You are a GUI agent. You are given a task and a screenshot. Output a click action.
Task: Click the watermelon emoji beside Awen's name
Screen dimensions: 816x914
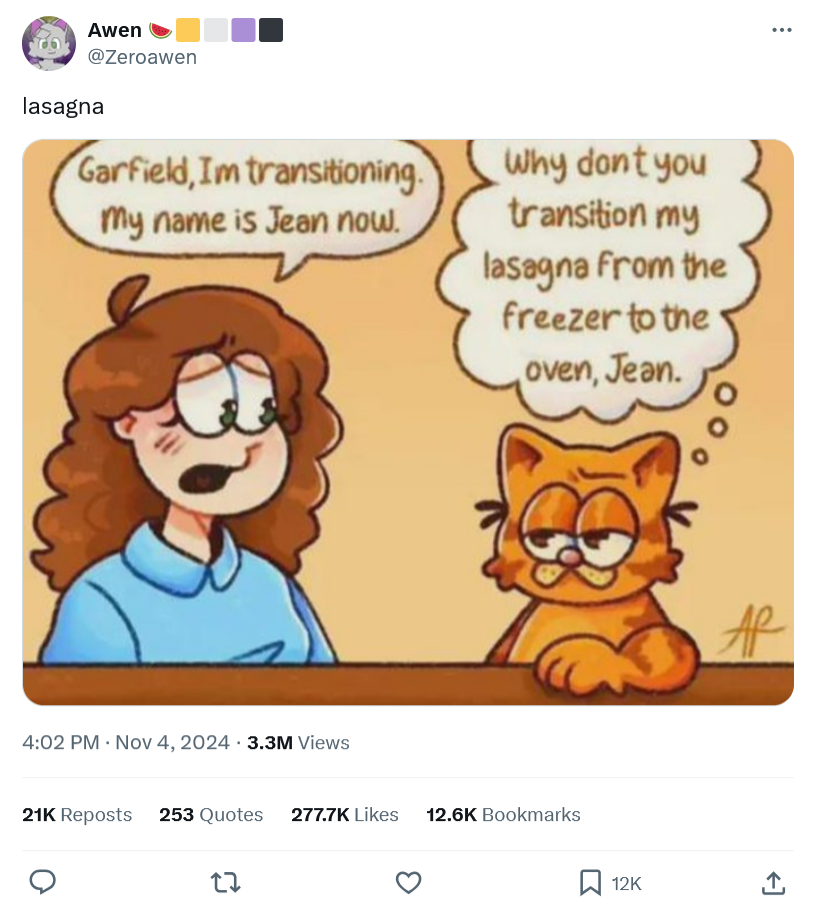coord(160,31)
